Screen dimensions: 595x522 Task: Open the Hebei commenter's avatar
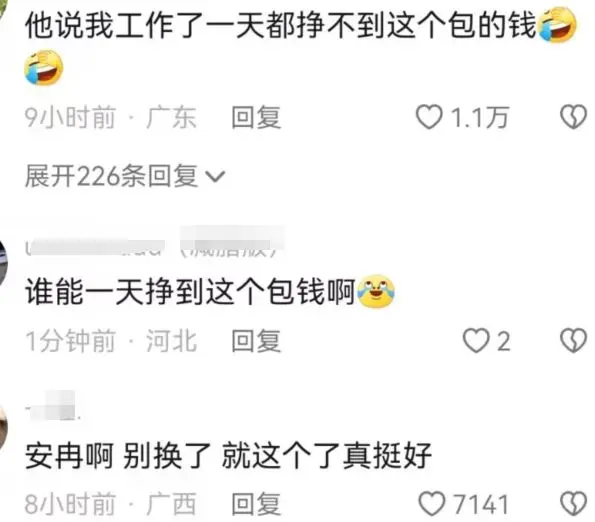tap(3, 264)
